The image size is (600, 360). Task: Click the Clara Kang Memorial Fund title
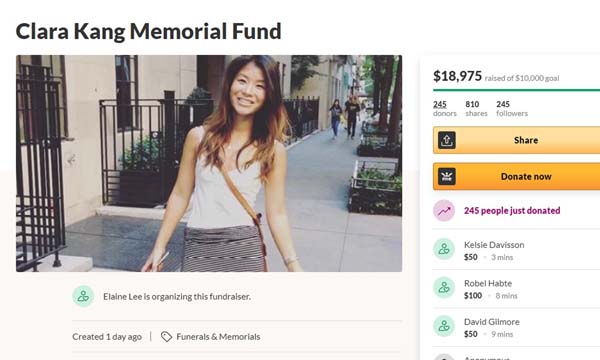[148, 31]
